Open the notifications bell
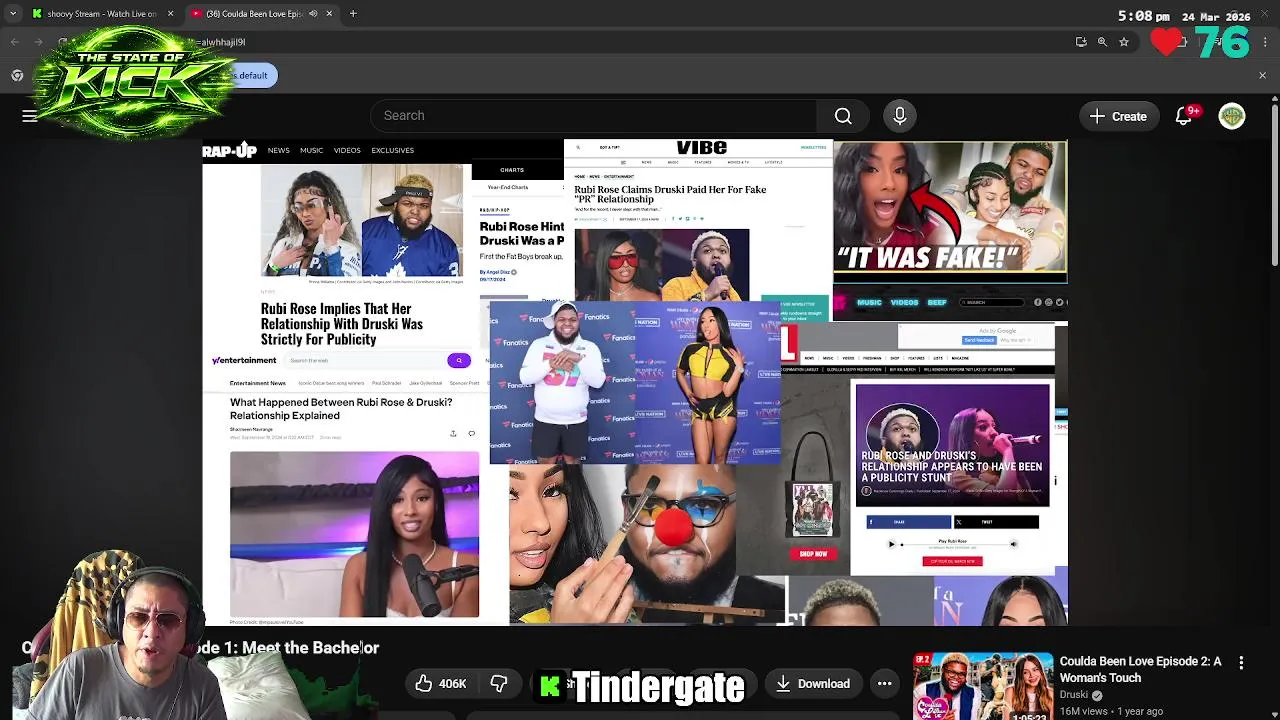The height and width of the screenshot is (720, 1280). point(1184,116)
